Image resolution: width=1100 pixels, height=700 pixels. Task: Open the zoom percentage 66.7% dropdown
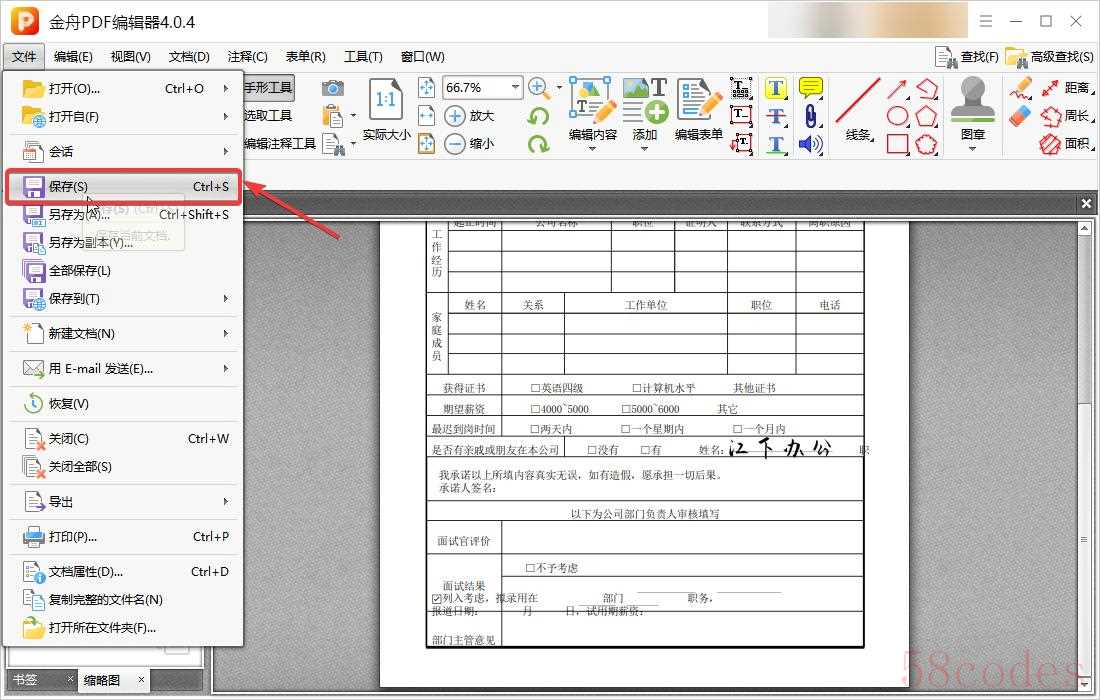(x=516, y=87)
